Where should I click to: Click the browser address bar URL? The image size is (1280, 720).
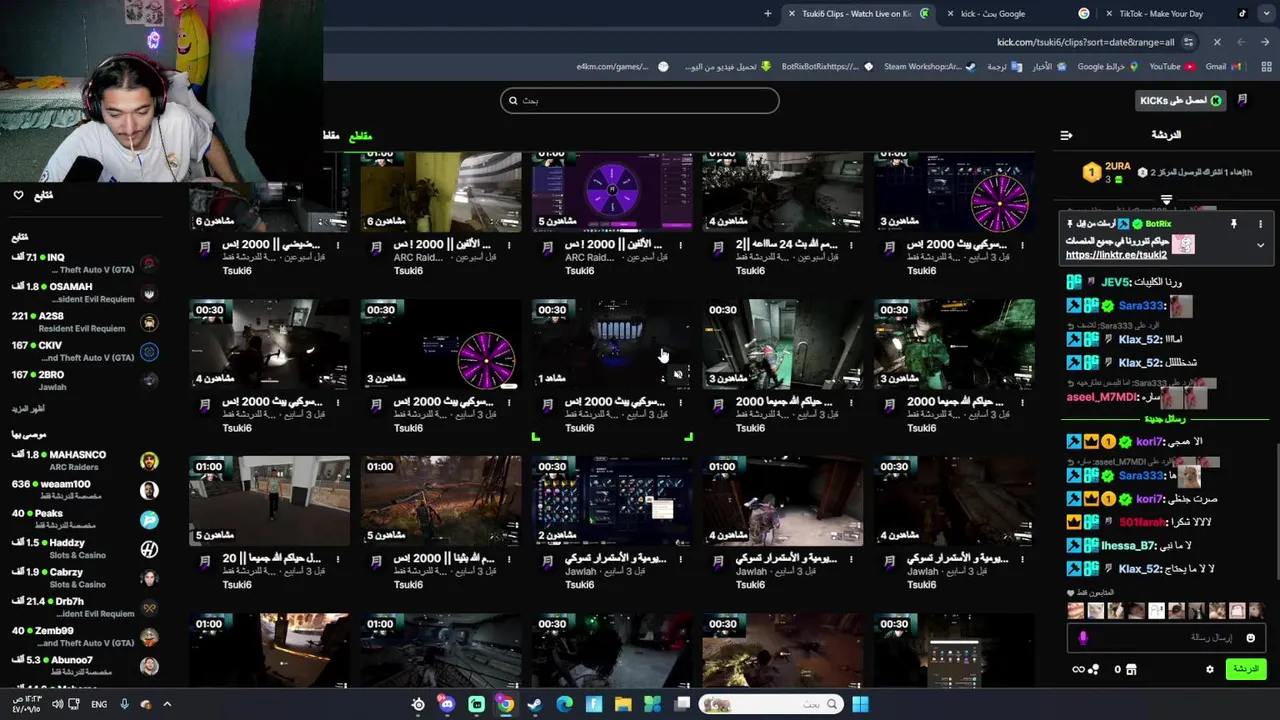click(1085, 42)
